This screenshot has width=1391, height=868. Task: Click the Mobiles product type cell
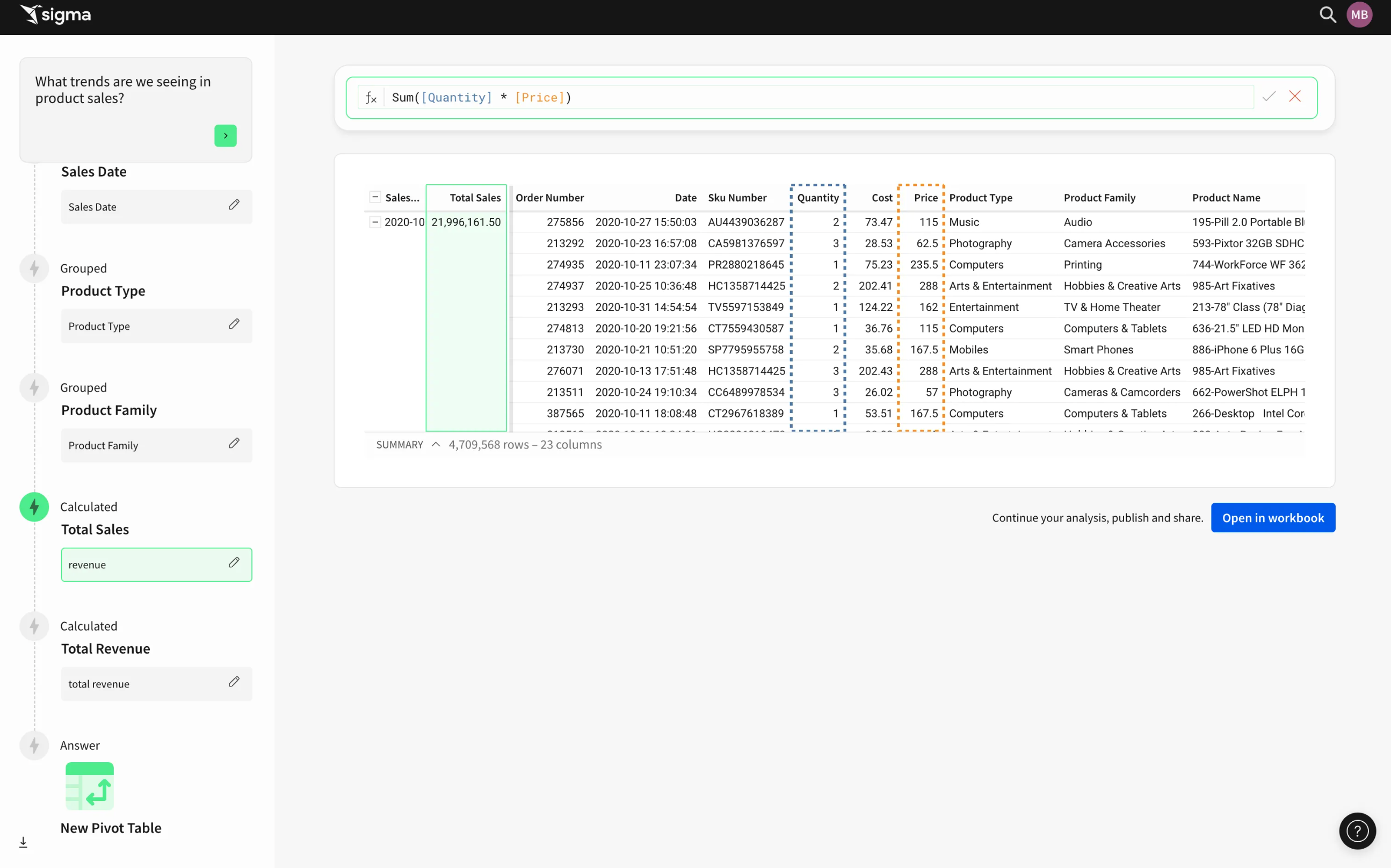968,350
